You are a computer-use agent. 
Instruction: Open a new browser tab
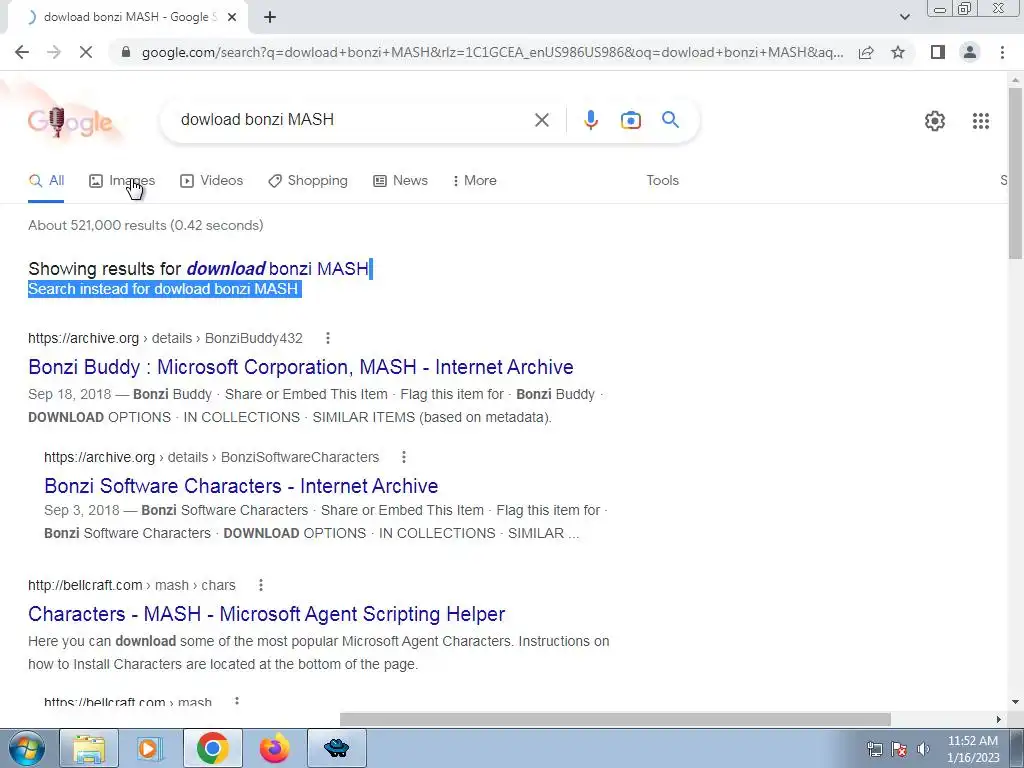tap(270, 17)
